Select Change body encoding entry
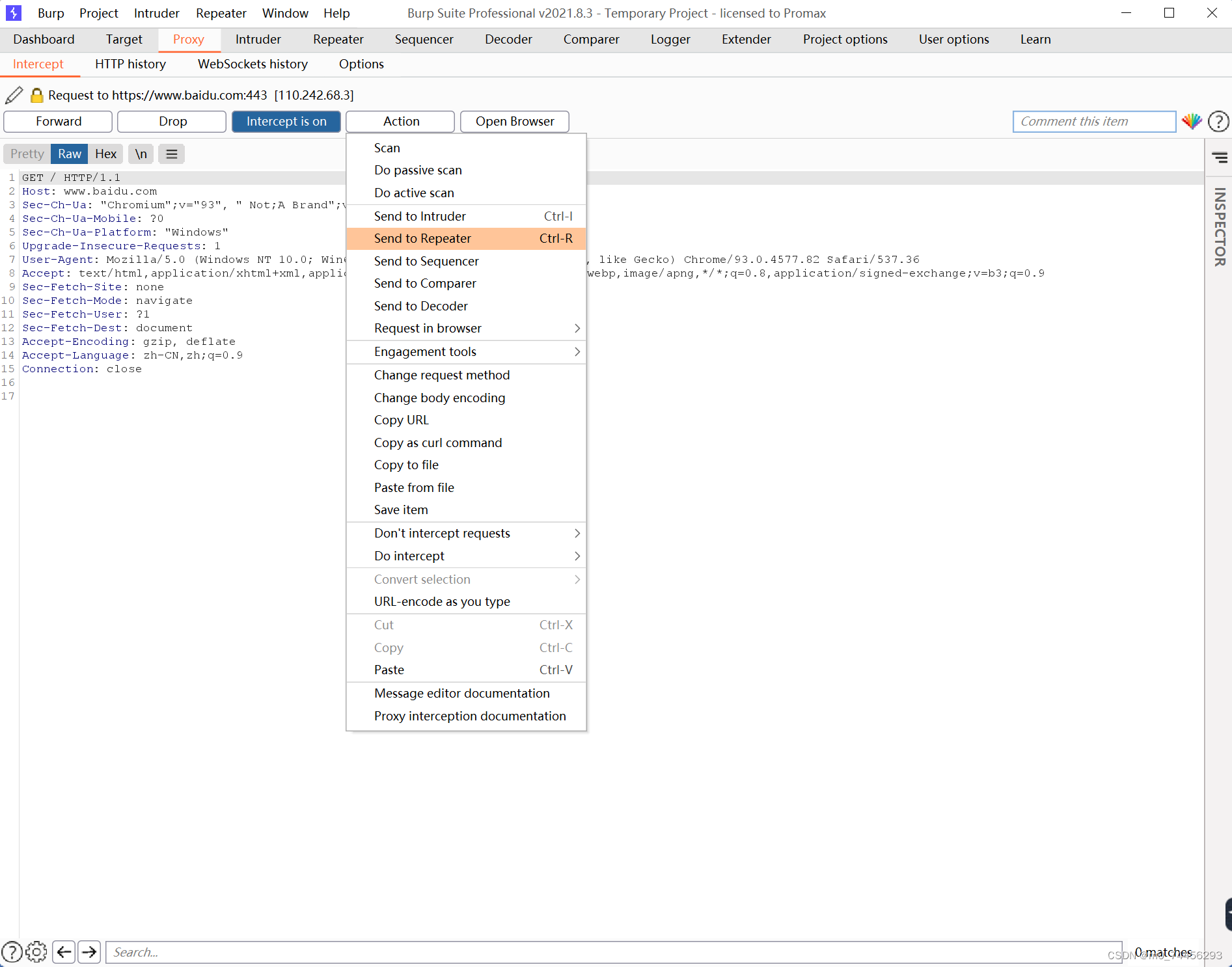 pyautogui.click(x=466, y=398)
